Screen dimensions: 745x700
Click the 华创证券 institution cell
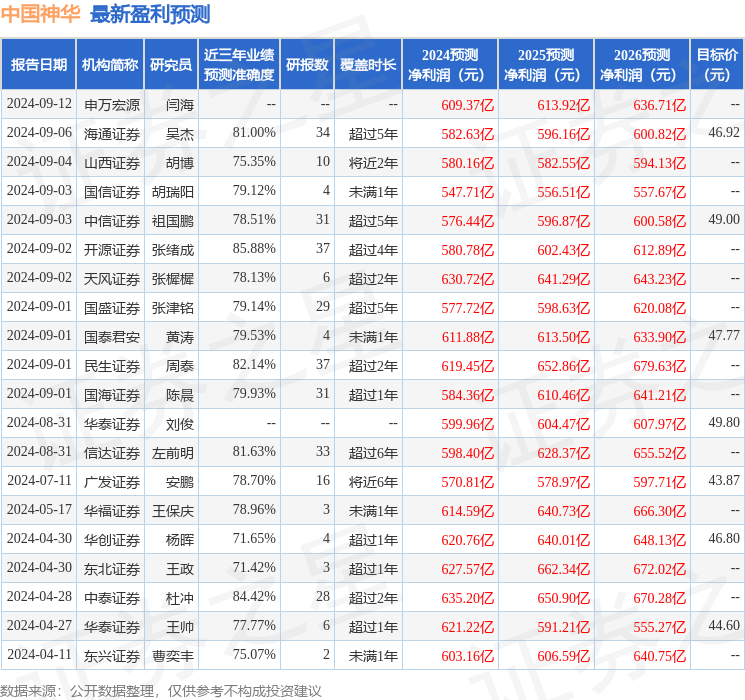pyautogui.click(x=112, y=539)
